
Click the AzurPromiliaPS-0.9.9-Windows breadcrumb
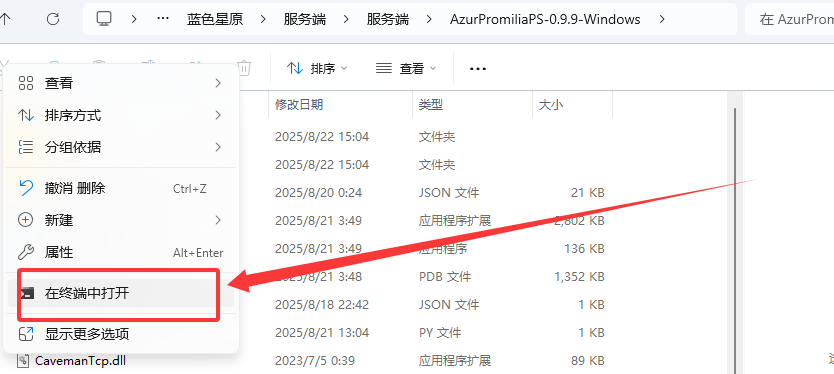pyautogui.click(x=545, y=20)
